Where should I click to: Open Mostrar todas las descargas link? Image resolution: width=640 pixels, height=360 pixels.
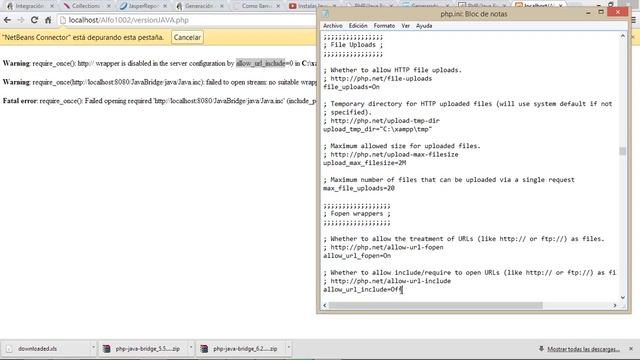583,349
